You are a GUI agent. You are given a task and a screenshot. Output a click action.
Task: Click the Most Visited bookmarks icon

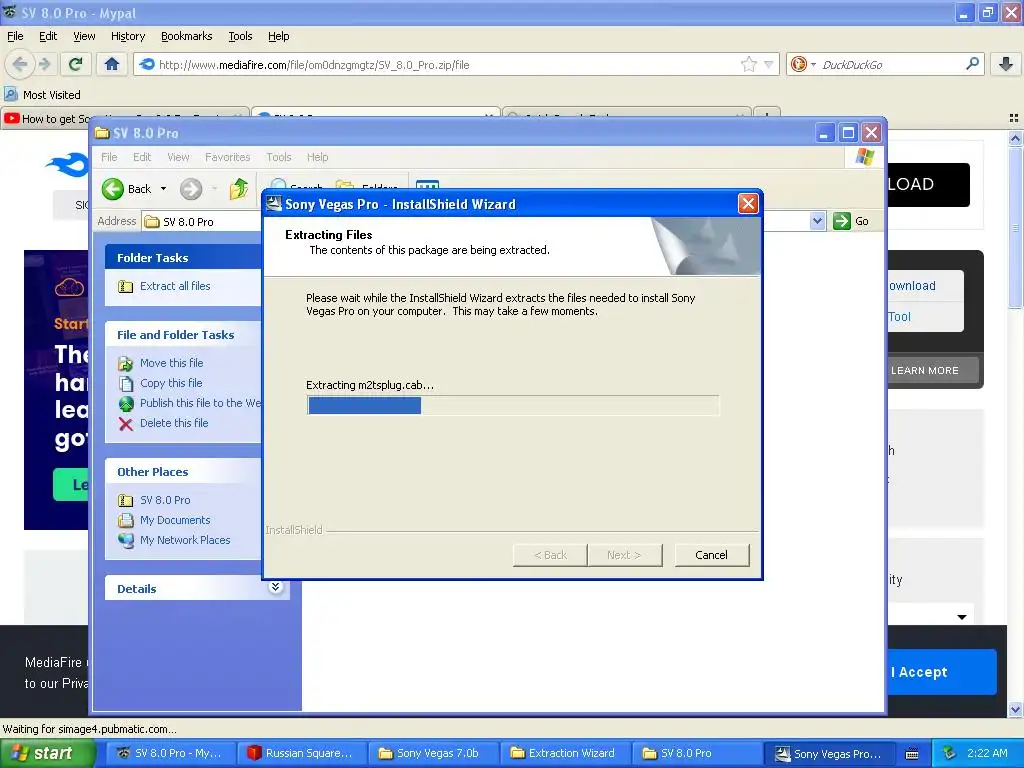click(x=11, y=94)
